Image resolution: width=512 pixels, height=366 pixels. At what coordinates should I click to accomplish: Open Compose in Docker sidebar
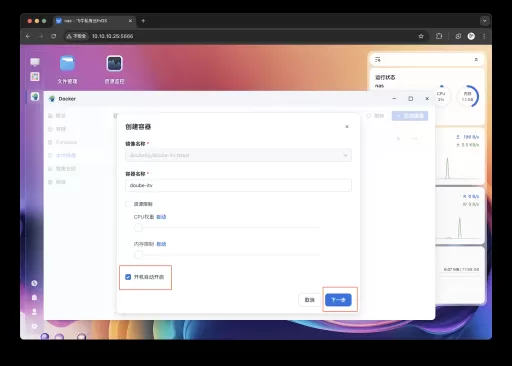[63, 142]
